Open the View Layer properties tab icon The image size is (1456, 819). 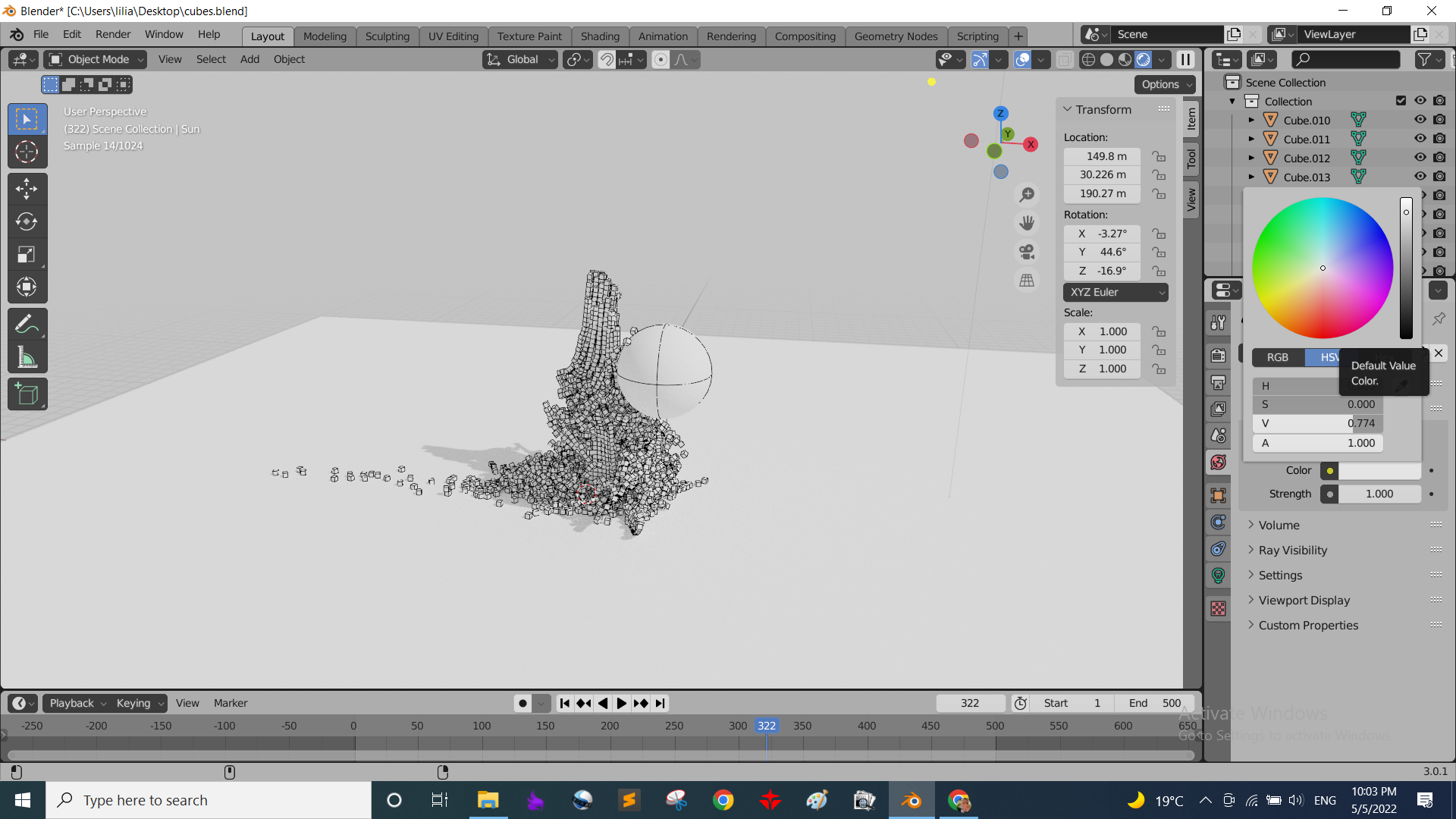click(x=1218, y=409)
